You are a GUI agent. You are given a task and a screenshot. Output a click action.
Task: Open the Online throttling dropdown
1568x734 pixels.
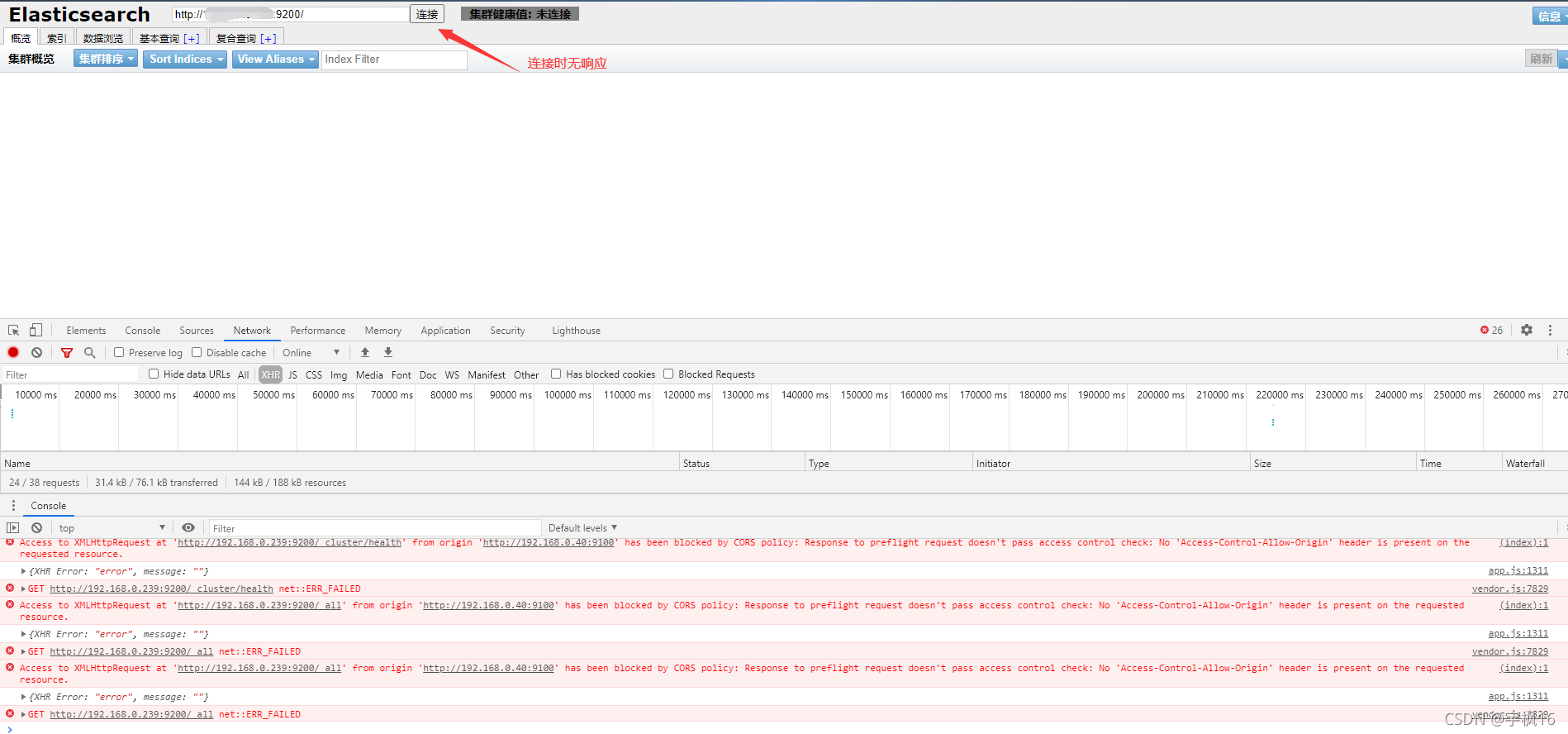click(x=311, y=352)
